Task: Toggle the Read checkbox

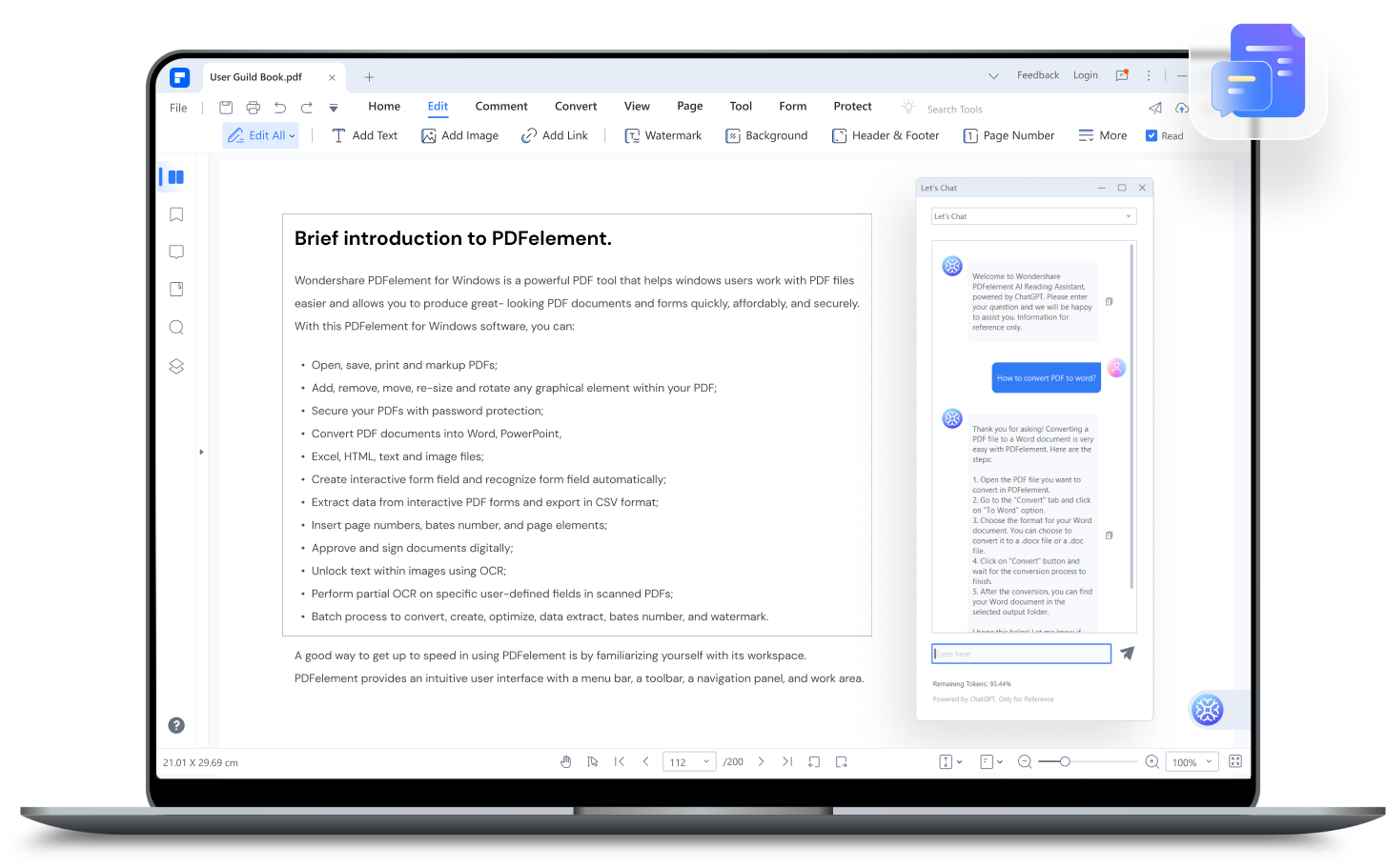Action: pyautogui.click(x=1152, y=136)
